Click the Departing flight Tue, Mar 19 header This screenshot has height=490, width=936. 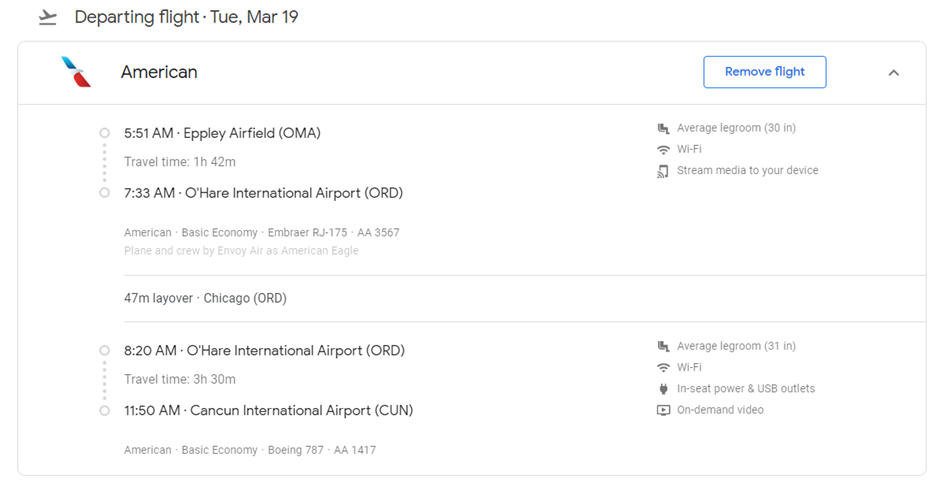pos(186,17)
